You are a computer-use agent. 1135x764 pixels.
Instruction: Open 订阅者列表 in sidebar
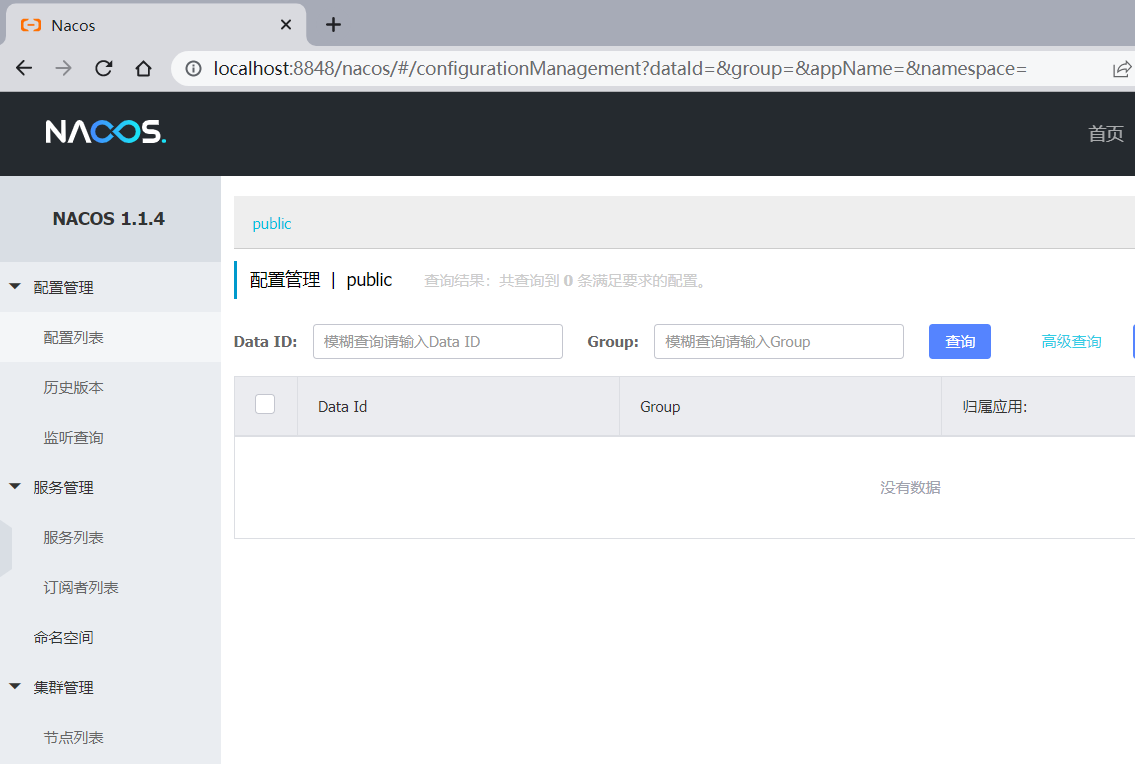tap(110, 587)
